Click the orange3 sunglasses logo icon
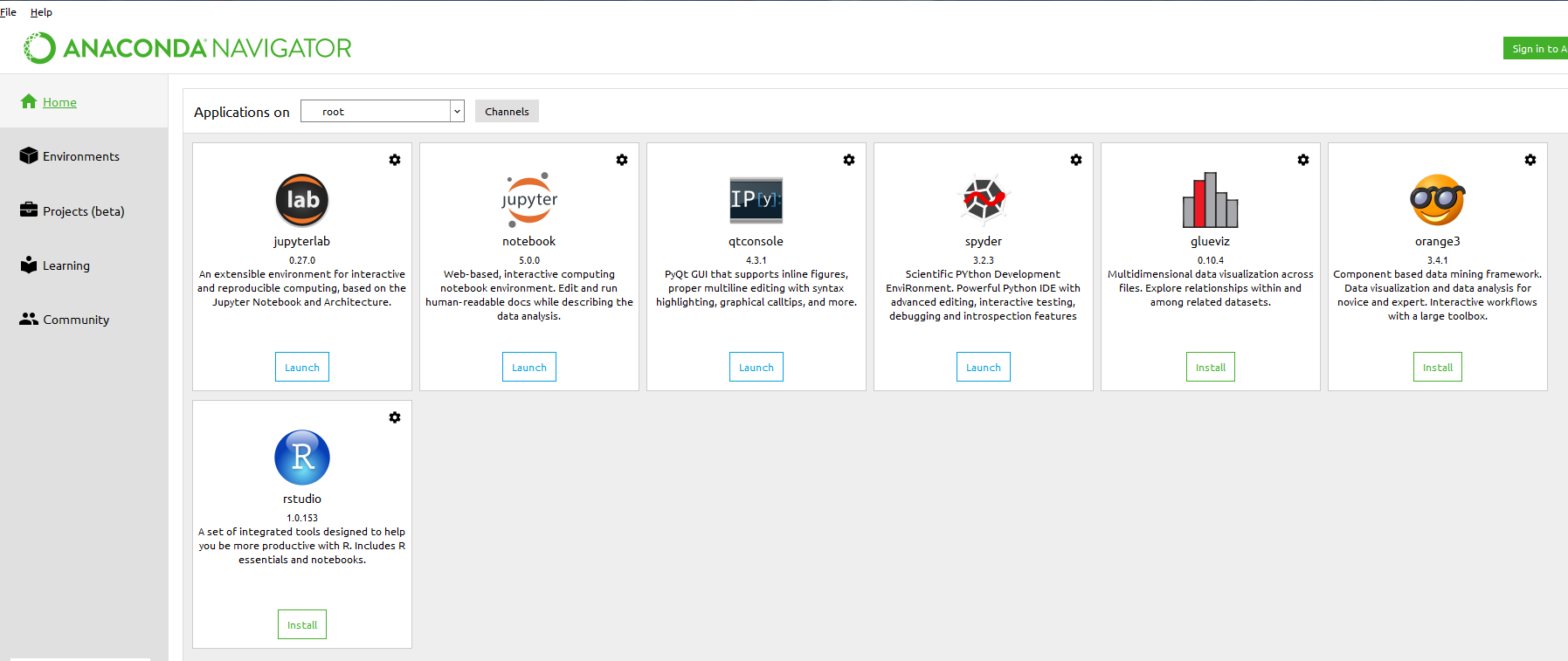The height and width of the screenshot is (661, 1568). tap(1438, 200)
